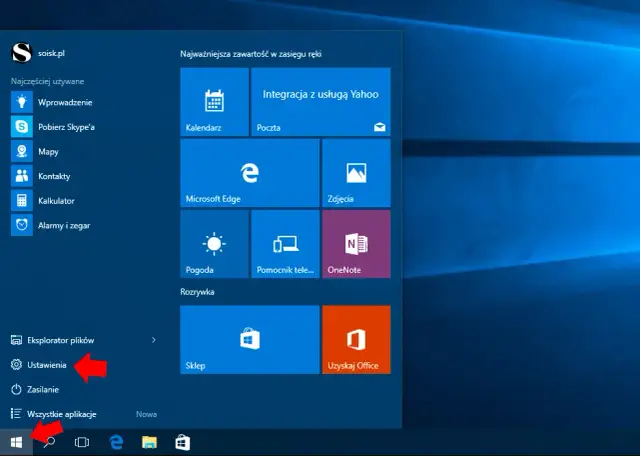The width and height of the screenshot is (640, 456).
Task: Click the Uzyskaj Office tile
Action: [356, 339]
